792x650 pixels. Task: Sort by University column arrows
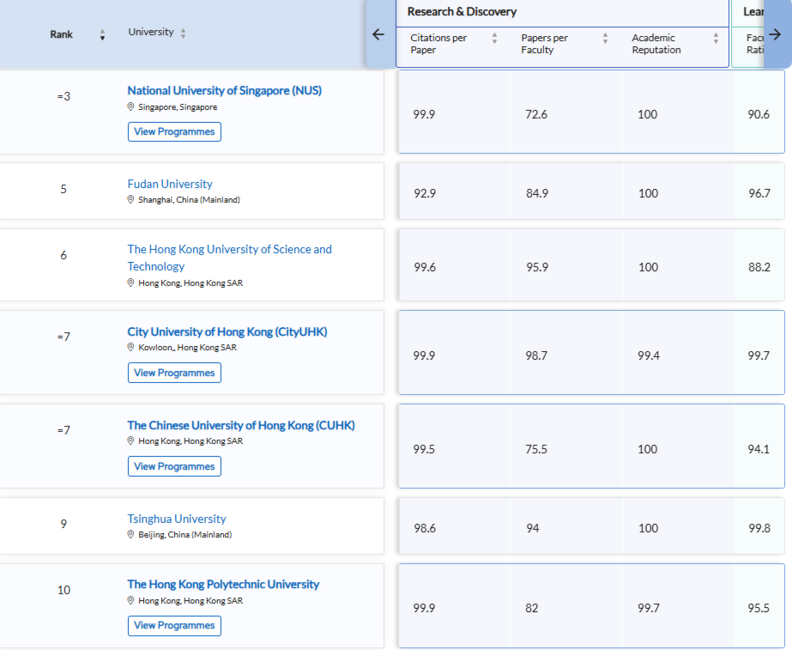tap(183, 34)
